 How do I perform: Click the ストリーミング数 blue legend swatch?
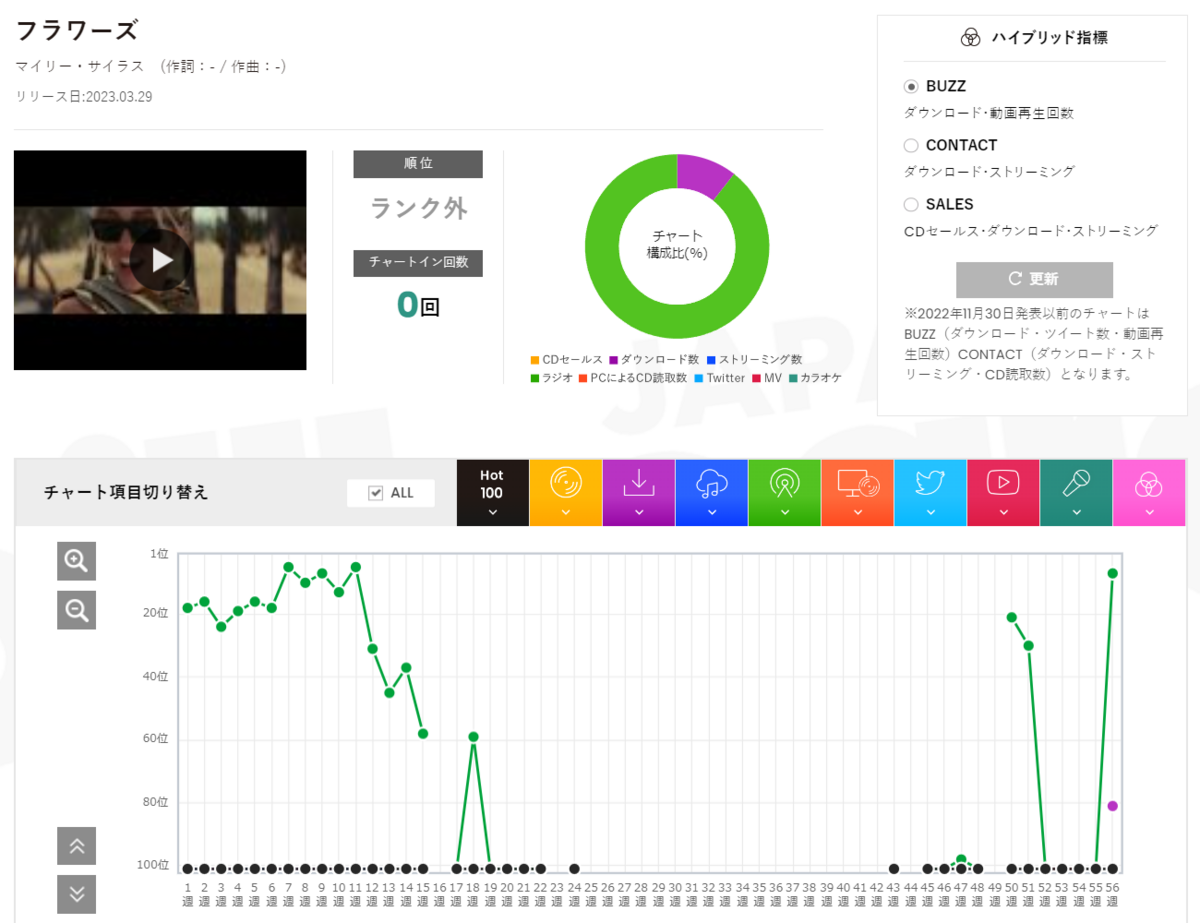(x=711, y=360)
